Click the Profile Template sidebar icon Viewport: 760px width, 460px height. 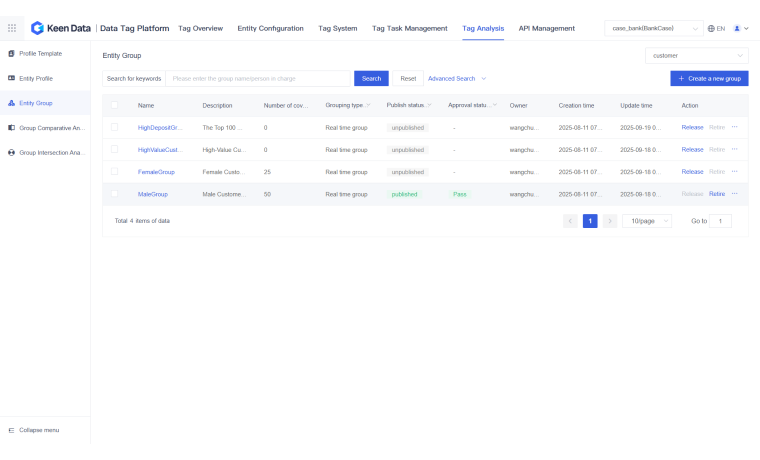point(11,53)
